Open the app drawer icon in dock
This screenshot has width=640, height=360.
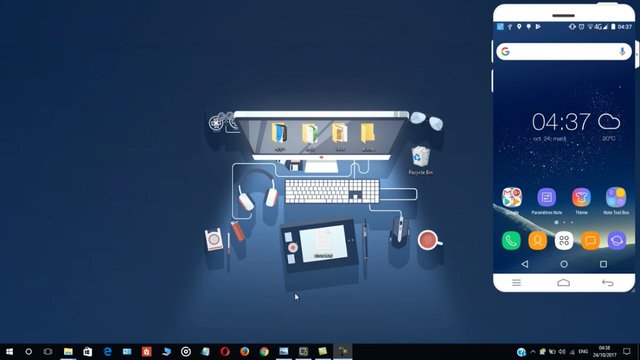point(564,241)
